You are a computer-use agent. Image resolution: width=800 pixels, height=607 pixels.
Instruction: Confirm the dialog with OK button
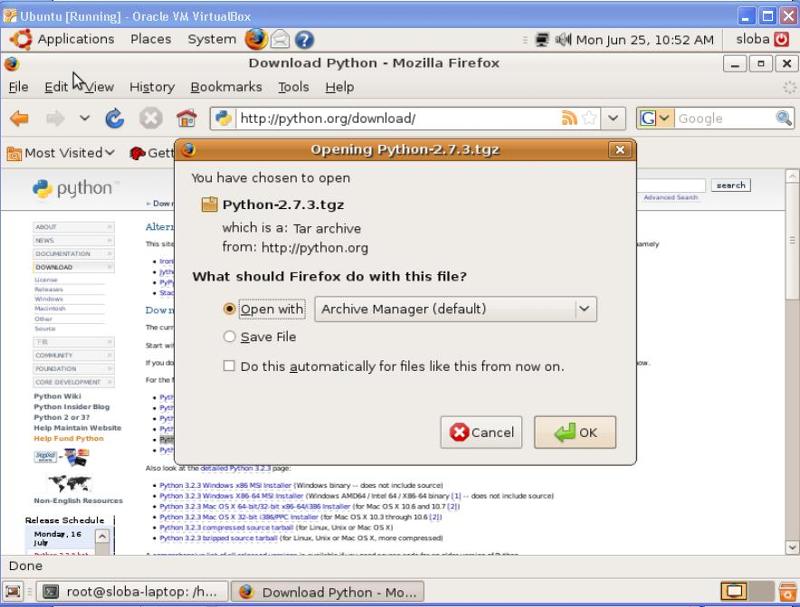575,433
